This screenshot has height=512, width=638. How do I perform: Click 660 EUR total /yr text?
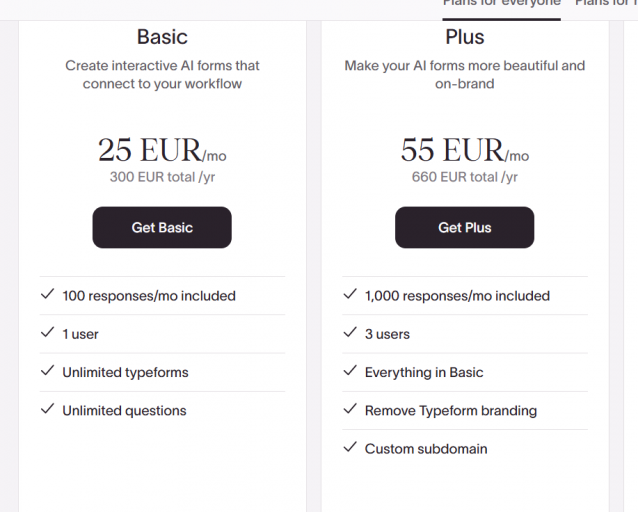point(464,177)
